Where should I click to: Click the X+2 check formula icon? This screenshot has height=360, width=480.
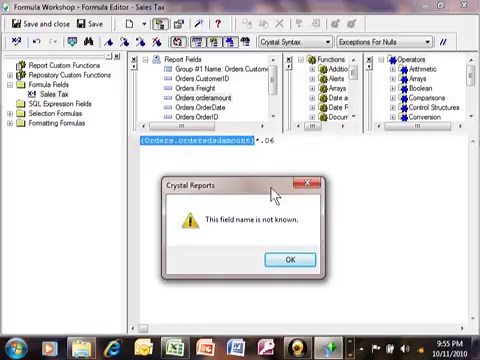pyautogui.click(x=16, y=41)
